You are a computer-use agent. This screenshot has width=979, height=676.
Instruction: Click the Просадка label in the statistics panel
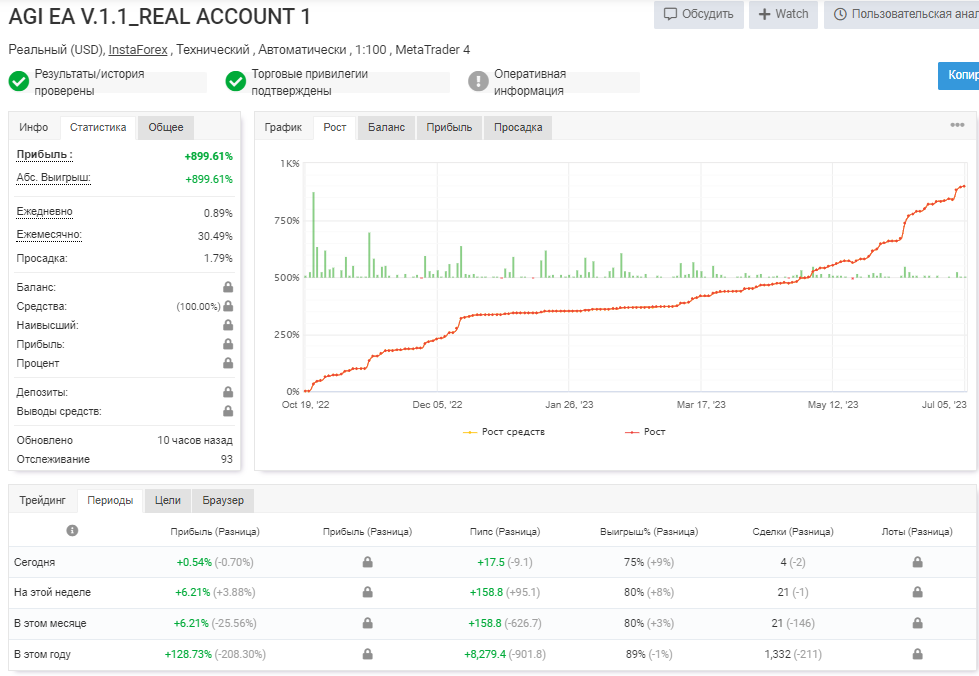(x=42, y=258)
